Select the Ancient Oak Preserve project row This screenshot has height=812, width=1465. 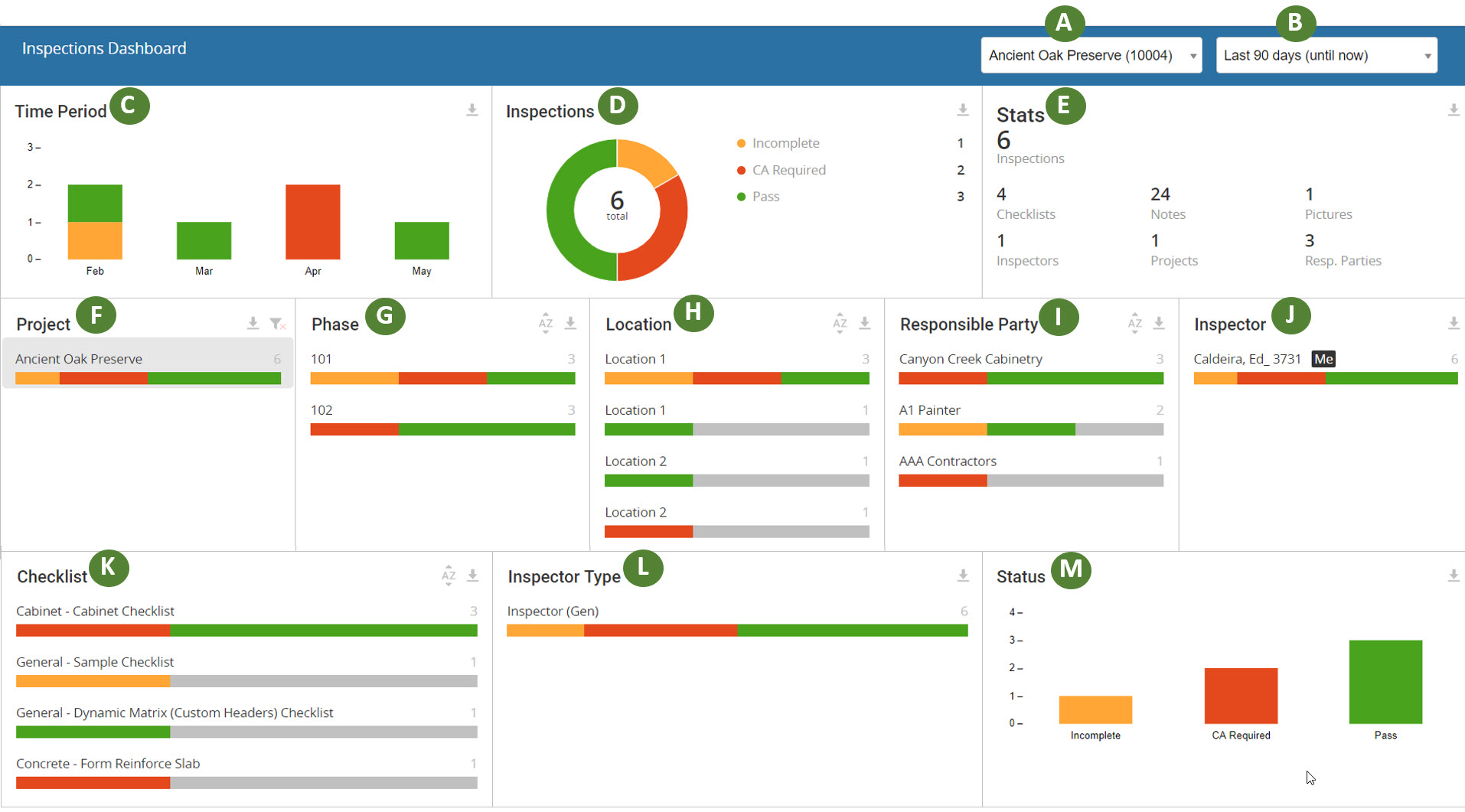148,364
